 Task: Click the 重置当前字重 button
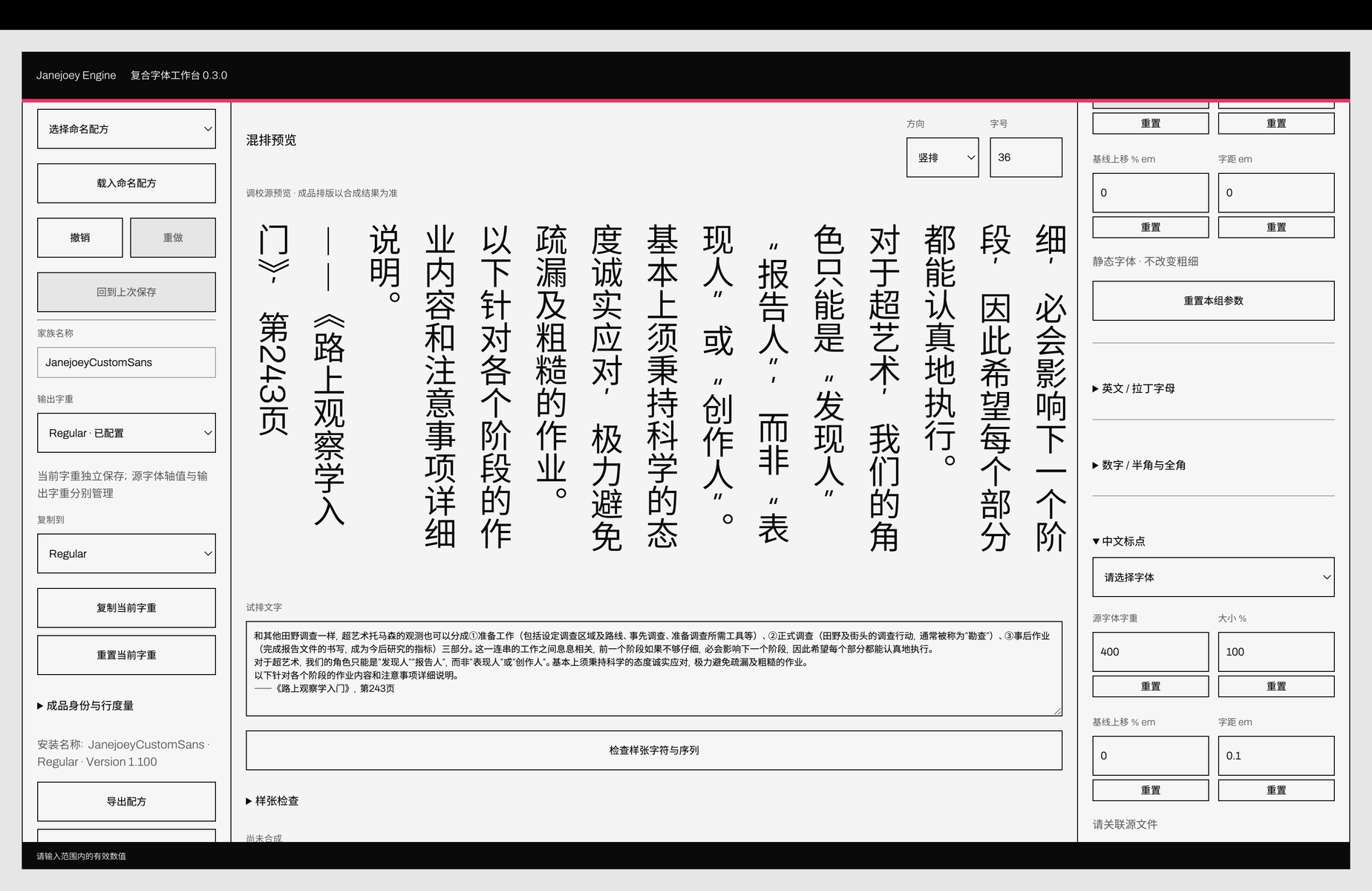126,655
